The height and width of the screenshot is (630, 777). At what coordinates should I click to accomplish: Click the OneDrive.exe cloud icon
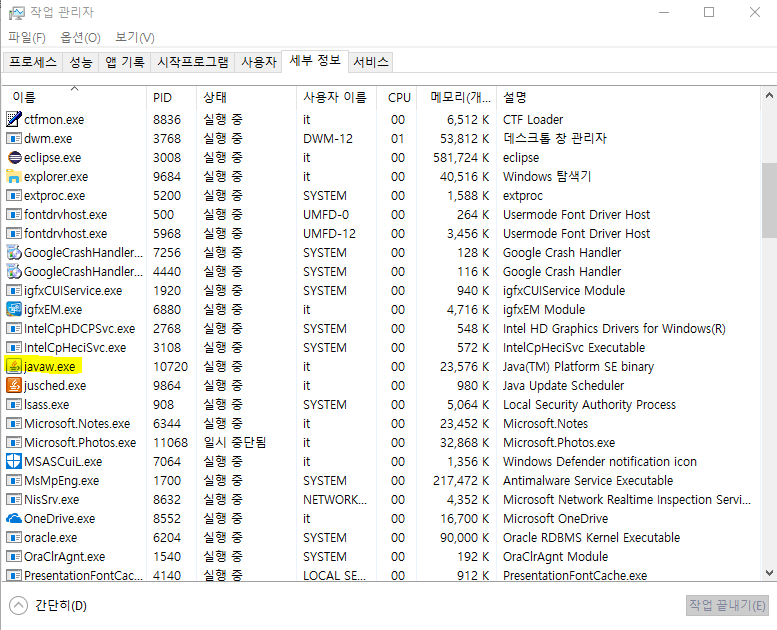pyautogui.click(x=14, y=518)
